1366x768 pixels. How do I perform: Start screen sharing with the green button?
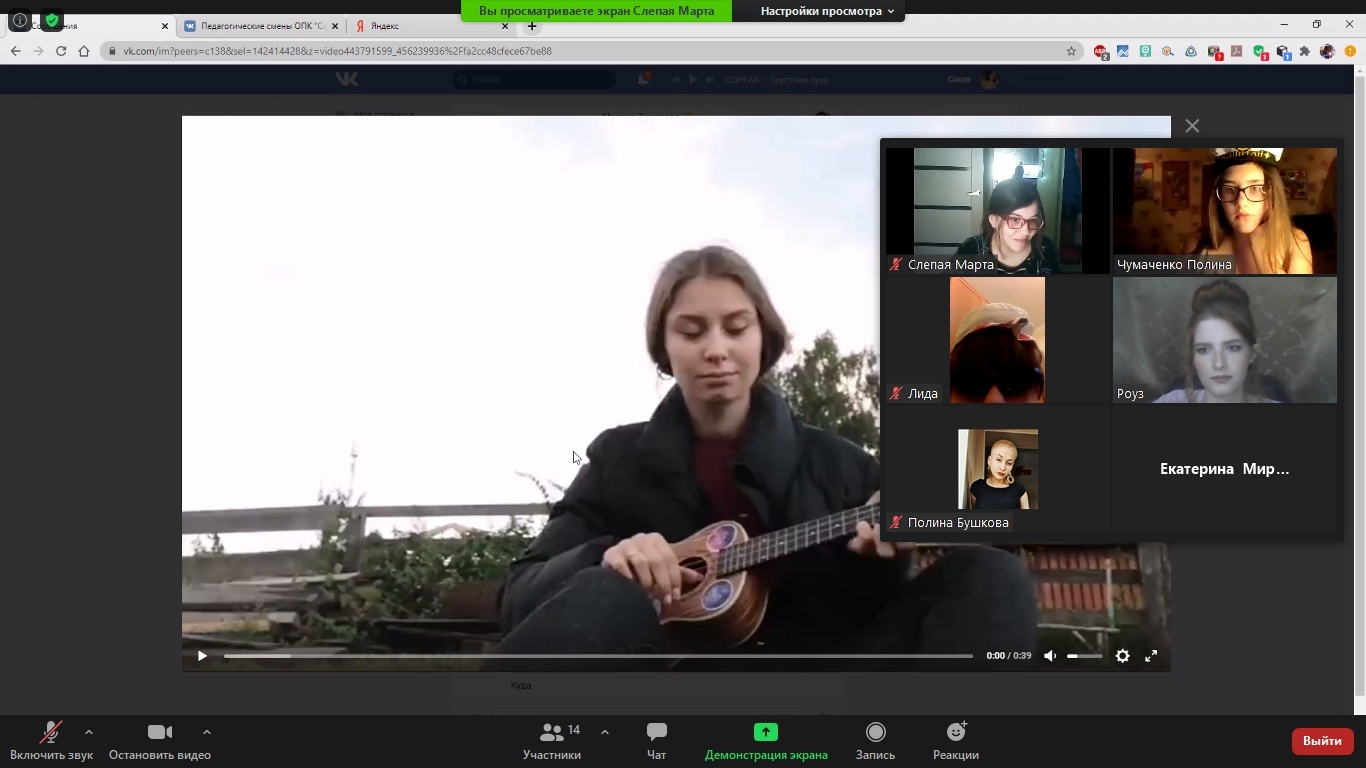coord(765,741)
